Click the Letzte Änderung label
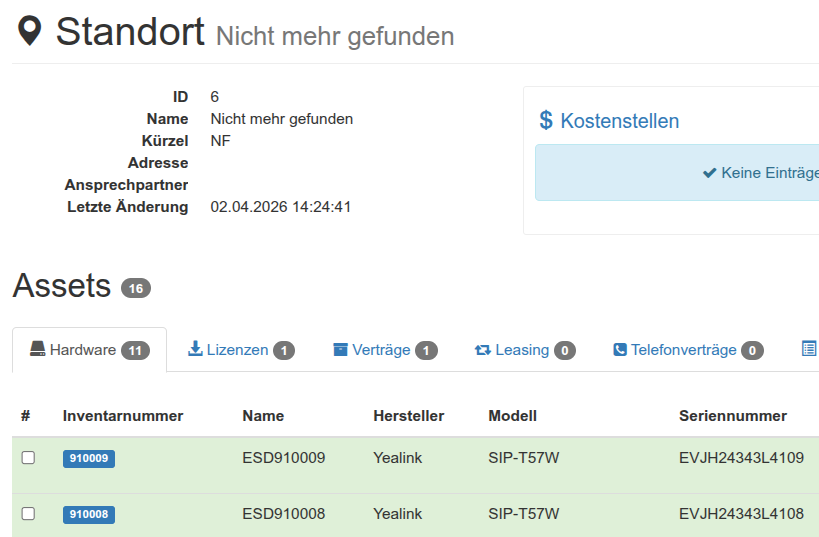This screenshot has width=819, height=537. click(127, 206)
